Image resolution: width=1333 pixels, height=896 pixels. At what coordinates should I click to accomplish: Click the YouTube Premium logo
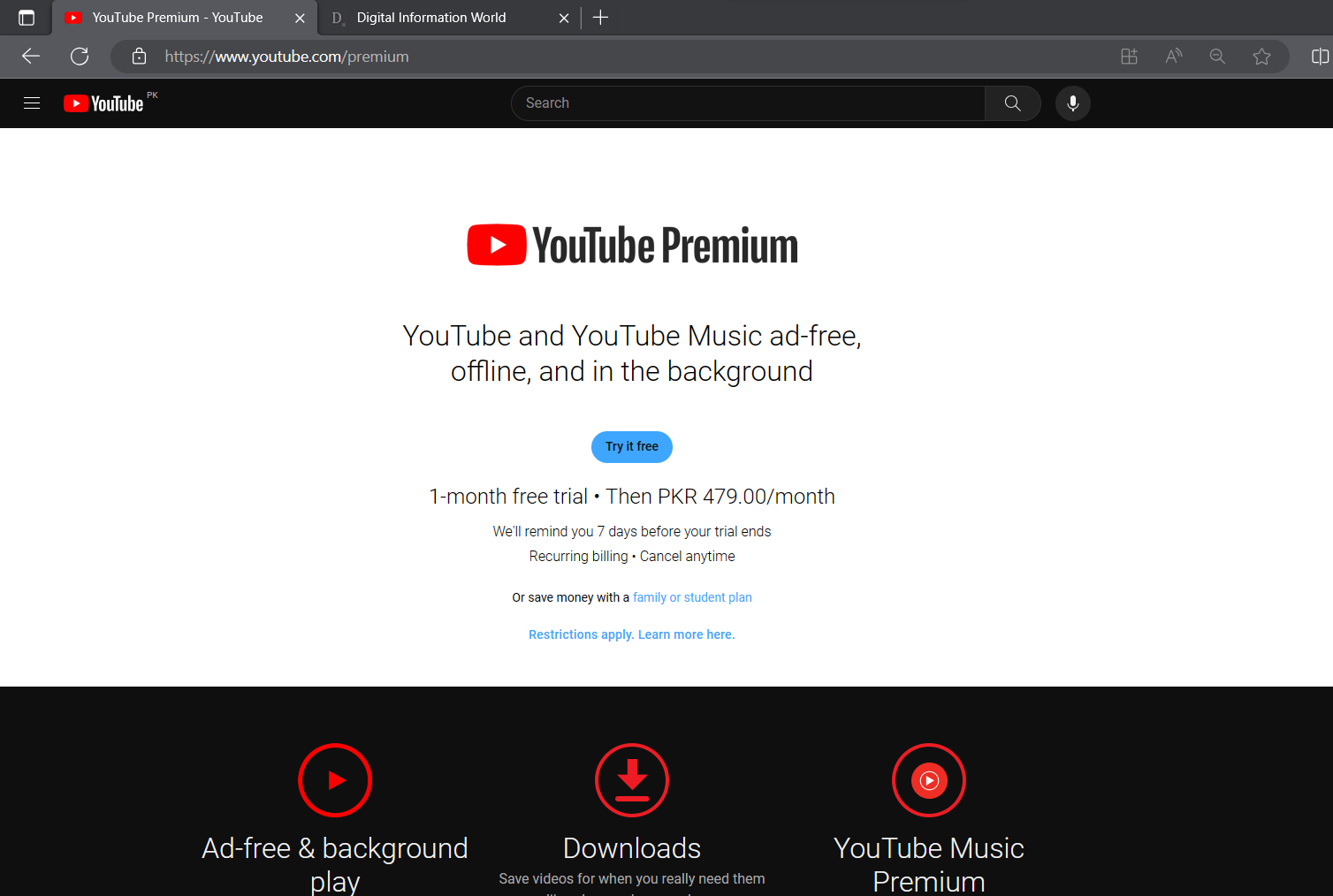pyautogui.click(x=632, y=245)
